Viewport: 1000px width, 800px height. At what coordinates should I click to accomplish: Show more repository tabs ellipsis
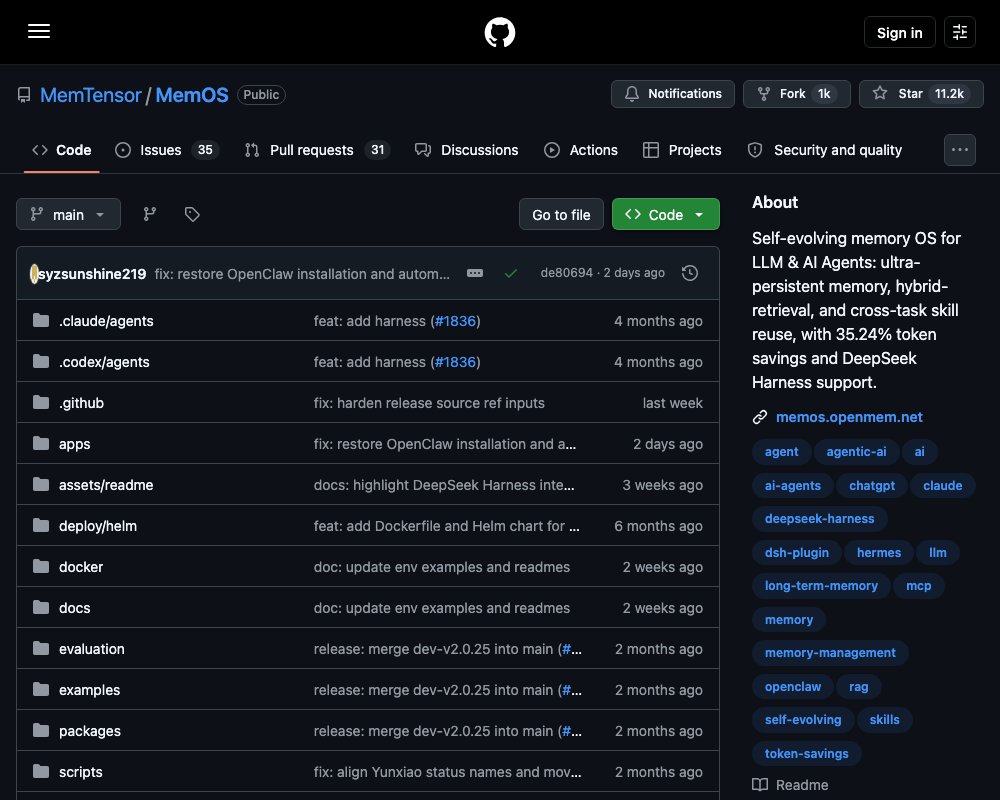(x=959, y=150)
